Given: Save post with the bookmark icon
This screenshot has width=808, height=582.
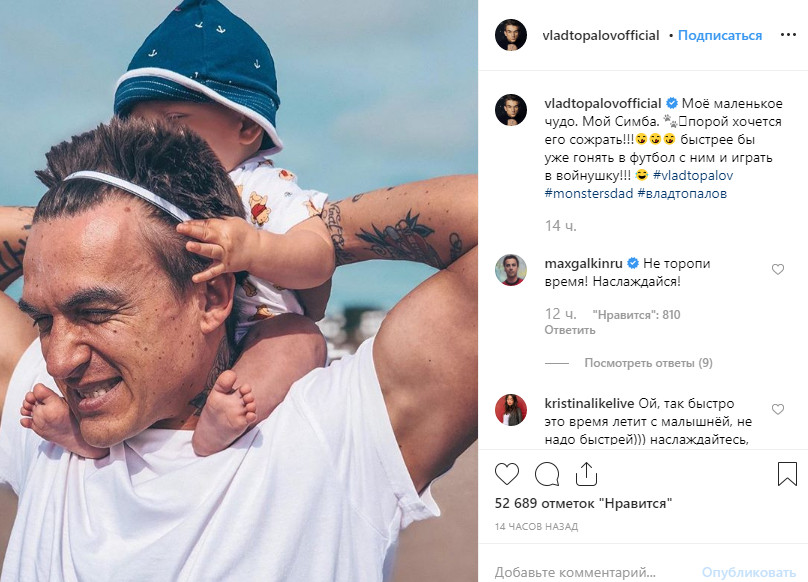Looking at the screenshot, I should [787, 474].
